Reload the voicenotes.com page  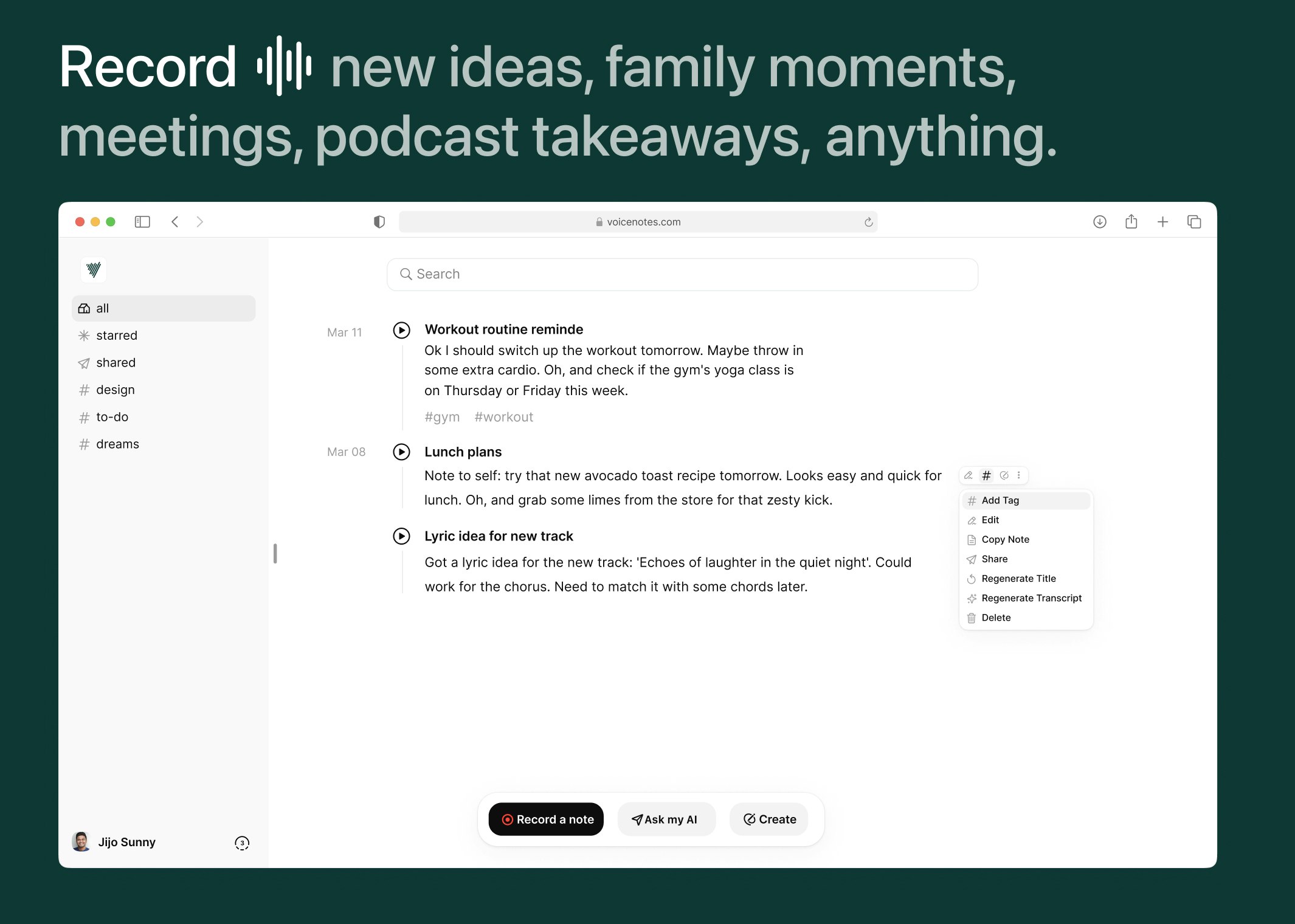pos(868,222)
